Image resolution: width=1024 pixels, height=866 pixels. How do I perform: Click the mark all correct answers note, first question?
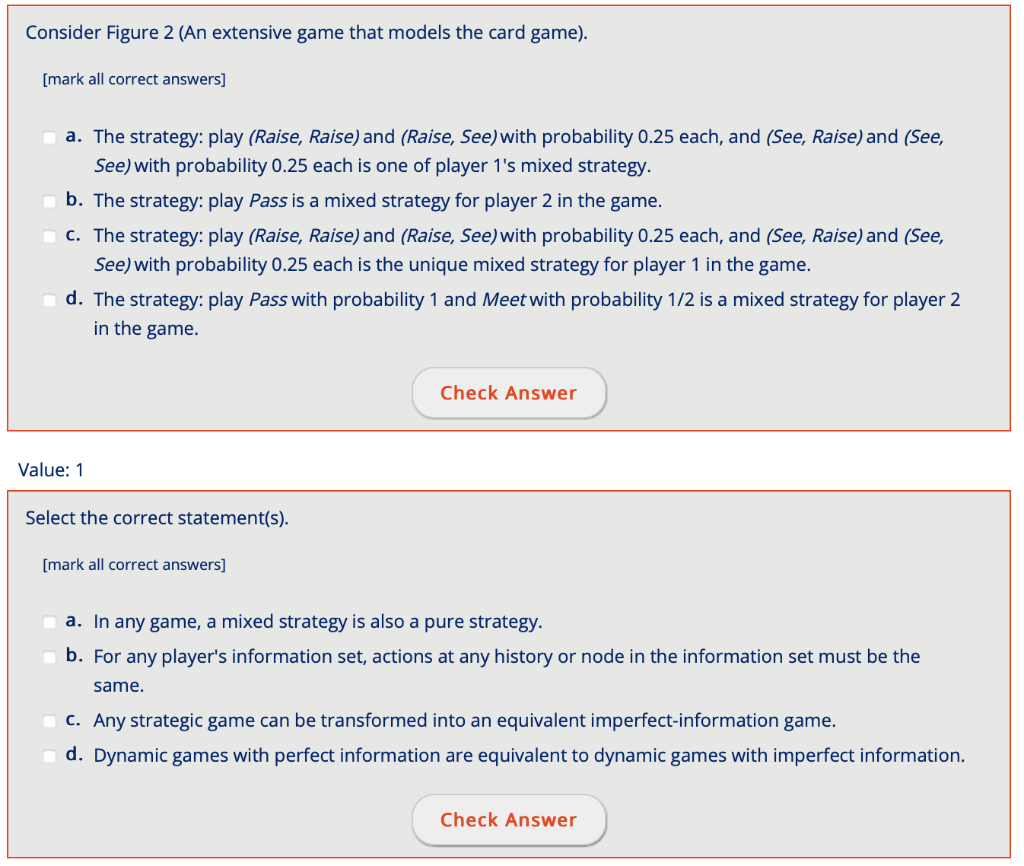(134, 79)
